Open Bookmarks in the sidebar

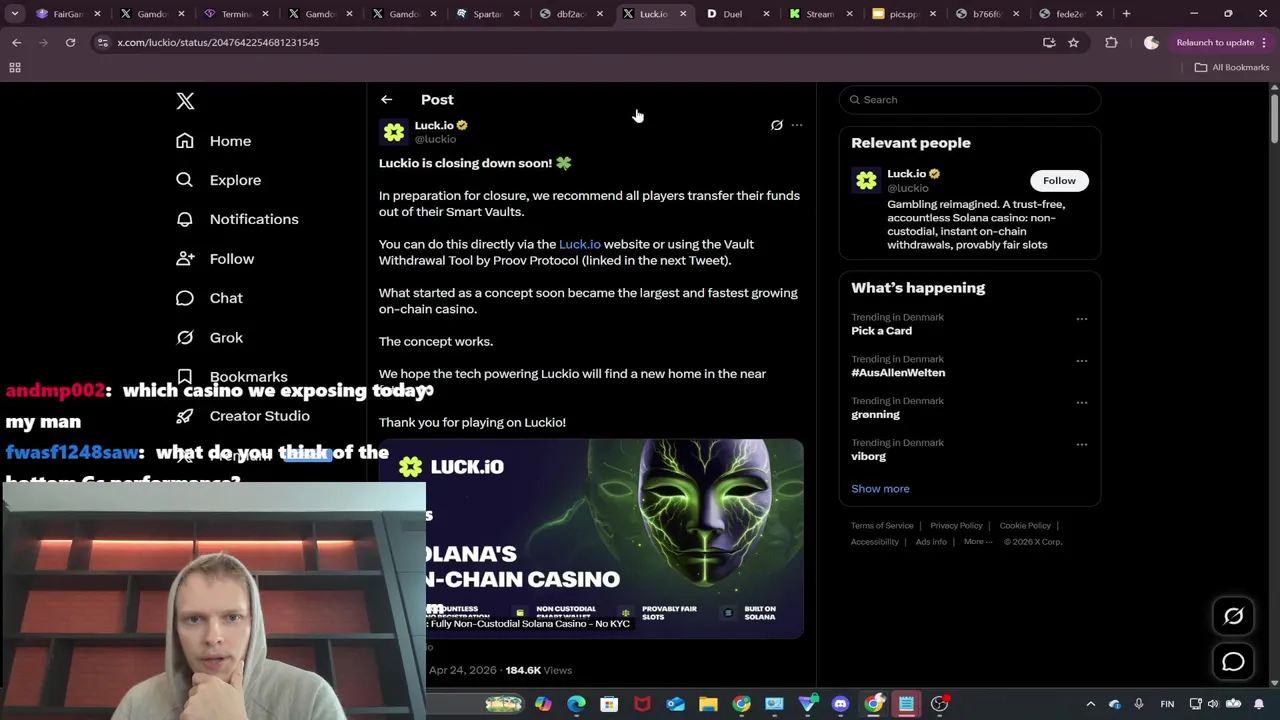click(232, 377)
